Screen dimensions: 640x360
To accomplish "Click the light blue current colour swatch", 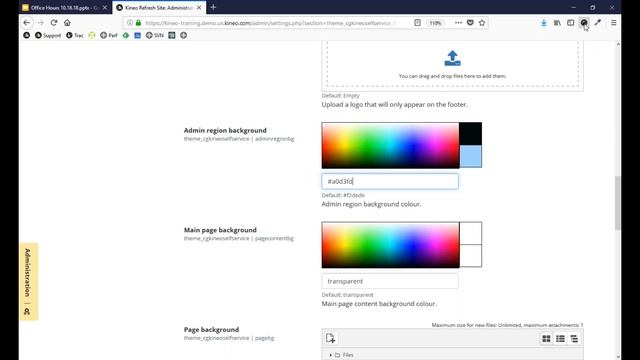I will coord(471,157).
